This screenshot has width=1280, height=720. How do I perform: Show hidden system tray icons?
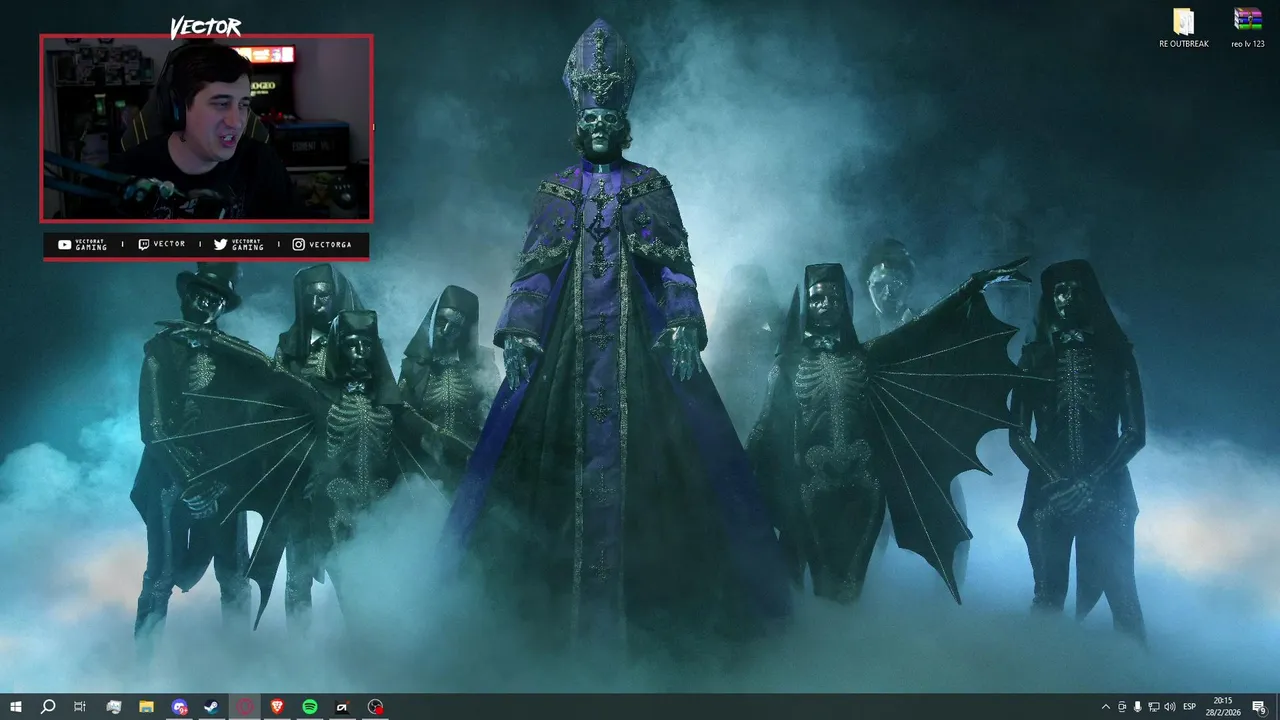pos(1105,707)
